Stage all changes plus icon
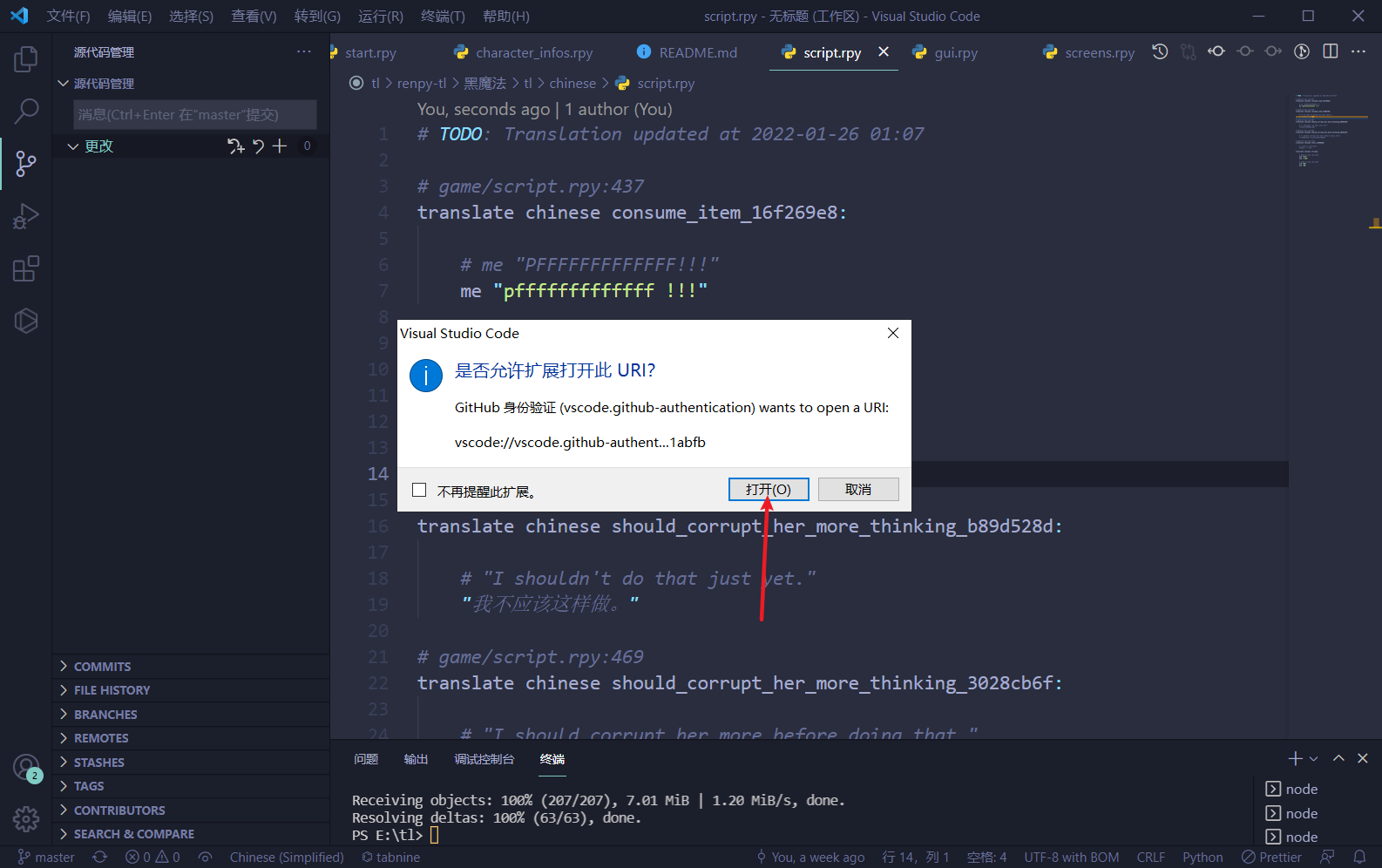The image size is (1382, 868). [280, 146]
